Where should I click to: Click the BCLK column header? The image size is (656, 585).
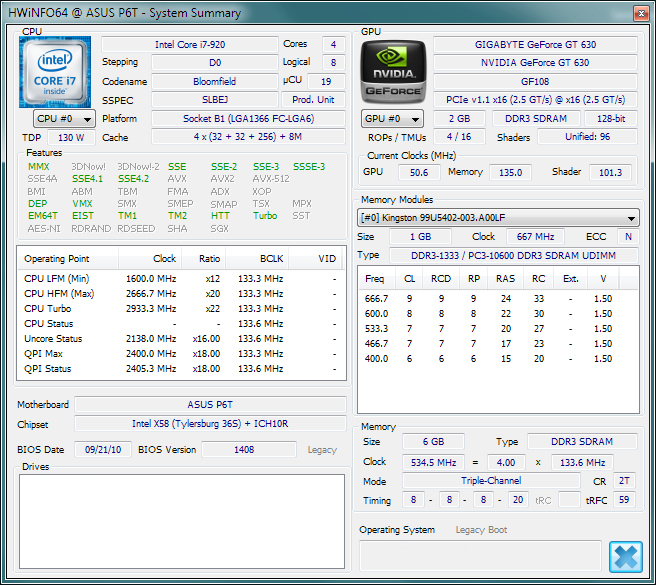pos(257,259)
